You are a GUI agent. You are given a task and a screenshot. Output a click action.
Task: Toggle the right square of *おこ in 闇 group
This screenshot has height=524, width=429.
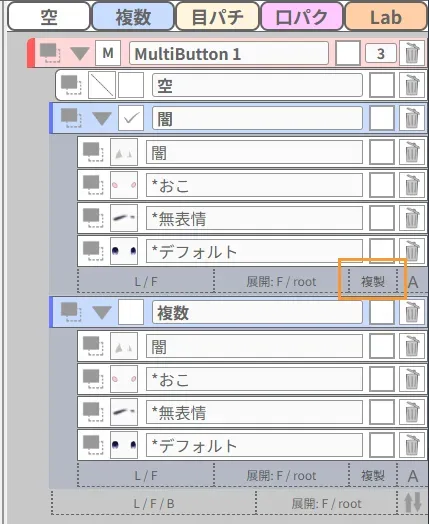pyautogui.click(x=382, y=185)
